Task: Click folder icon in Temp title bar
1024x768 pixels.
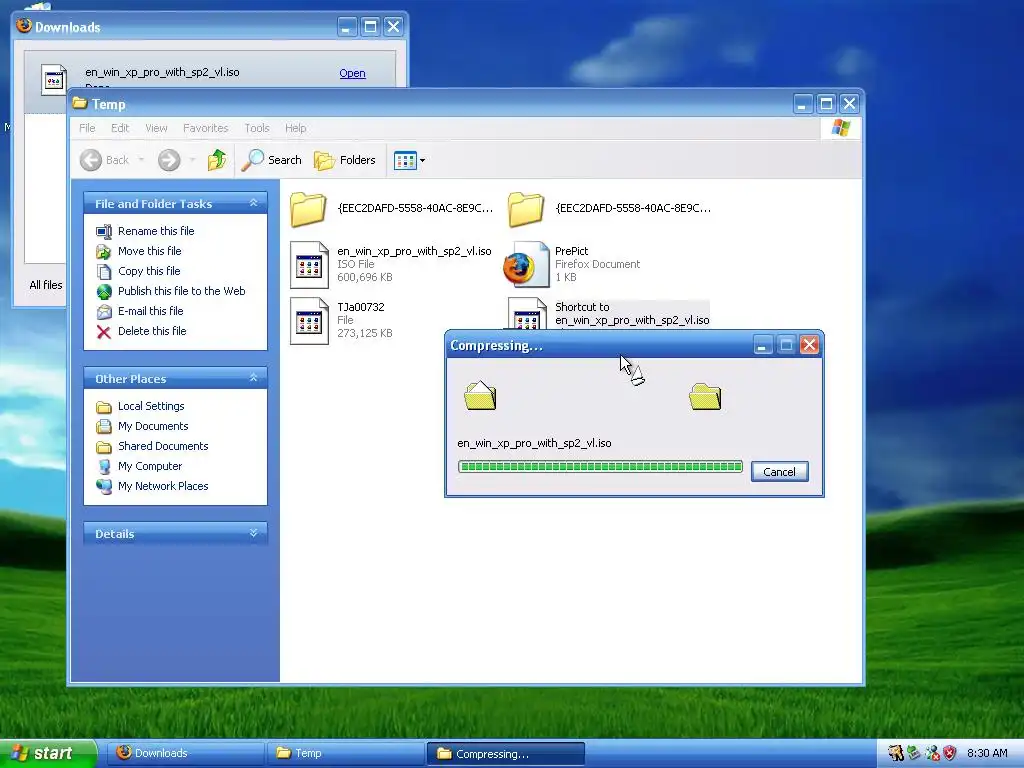Action: coord(80,103)
